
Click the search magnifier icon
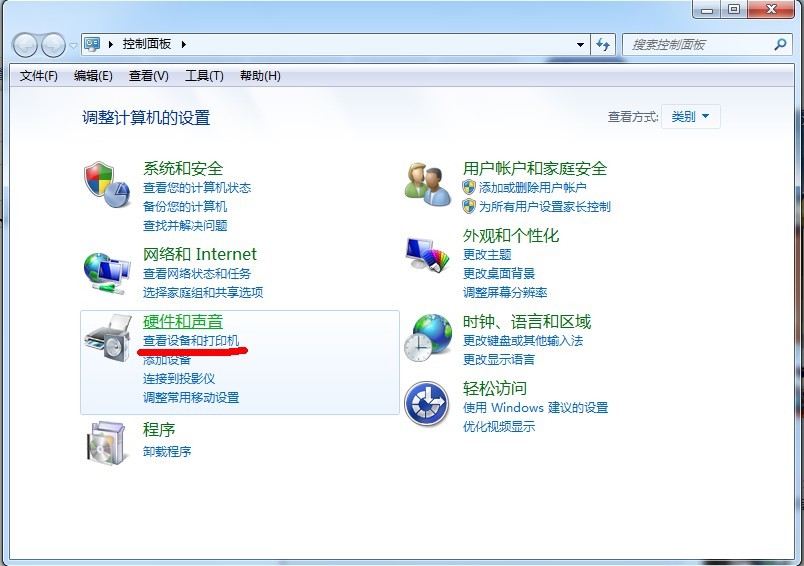[780, 45]
